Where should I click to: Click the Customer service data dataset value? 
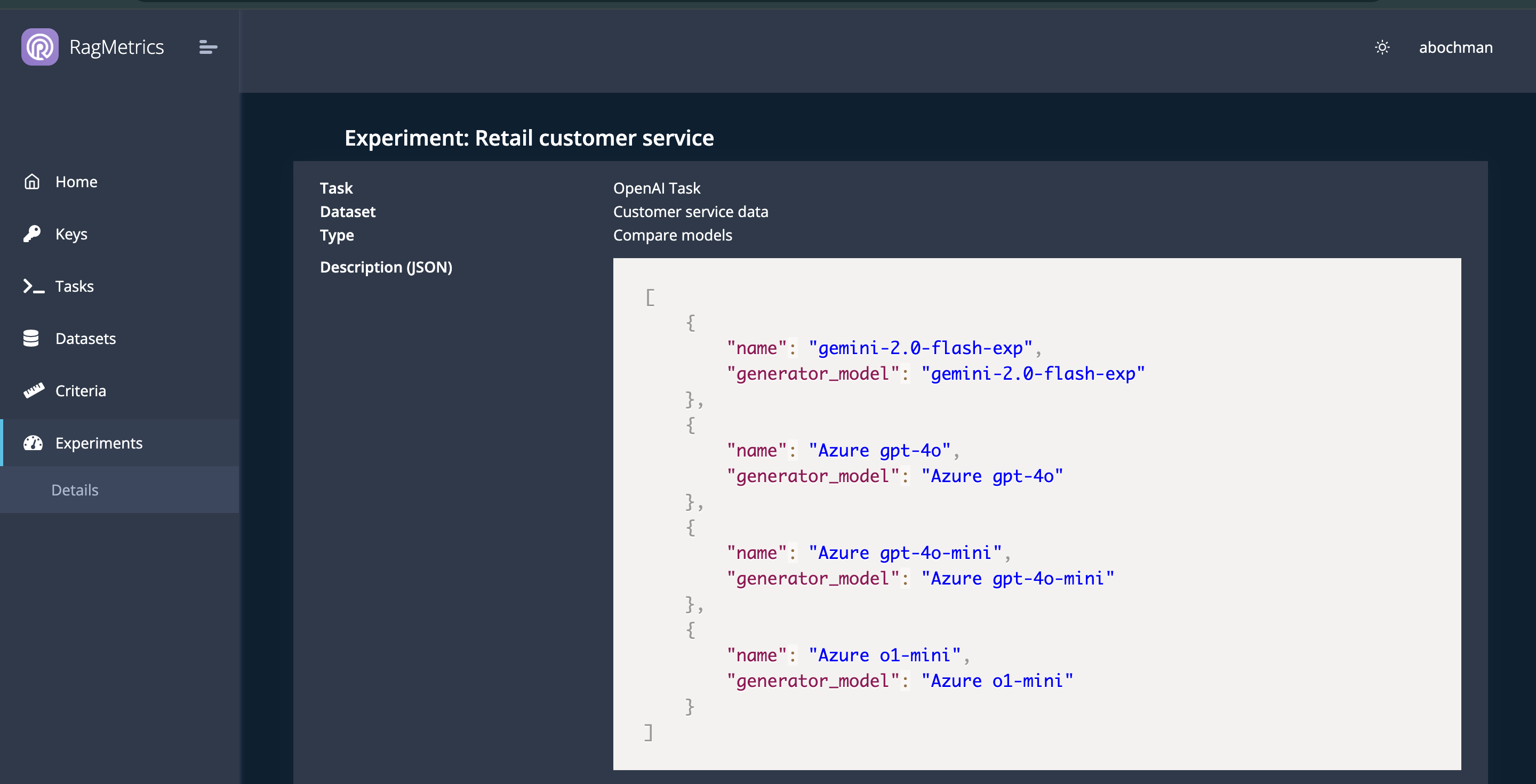pos(691,212)
